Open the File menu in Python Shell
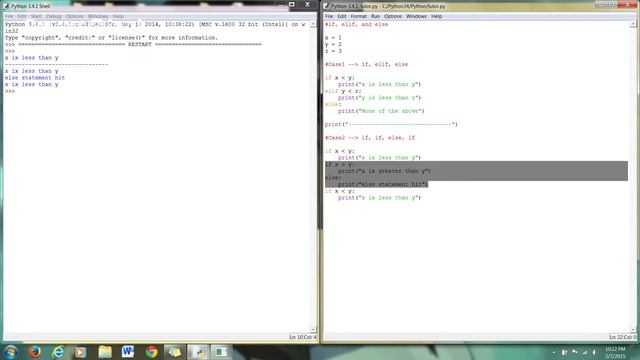Screen dimensions: 640x360 click(9, 16)
